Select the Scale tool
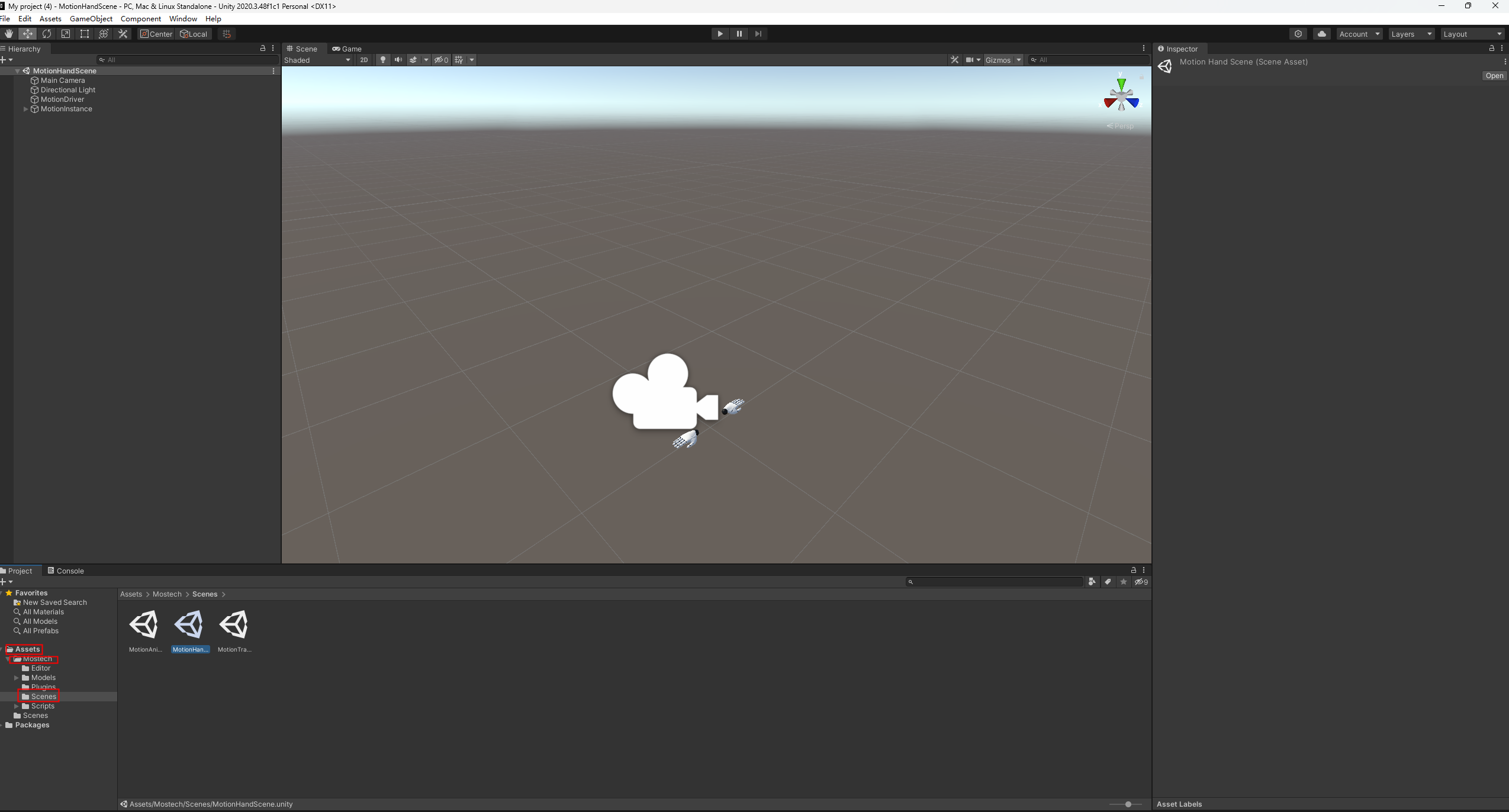The image size is (1509, 812). click(x=66, y=34)
